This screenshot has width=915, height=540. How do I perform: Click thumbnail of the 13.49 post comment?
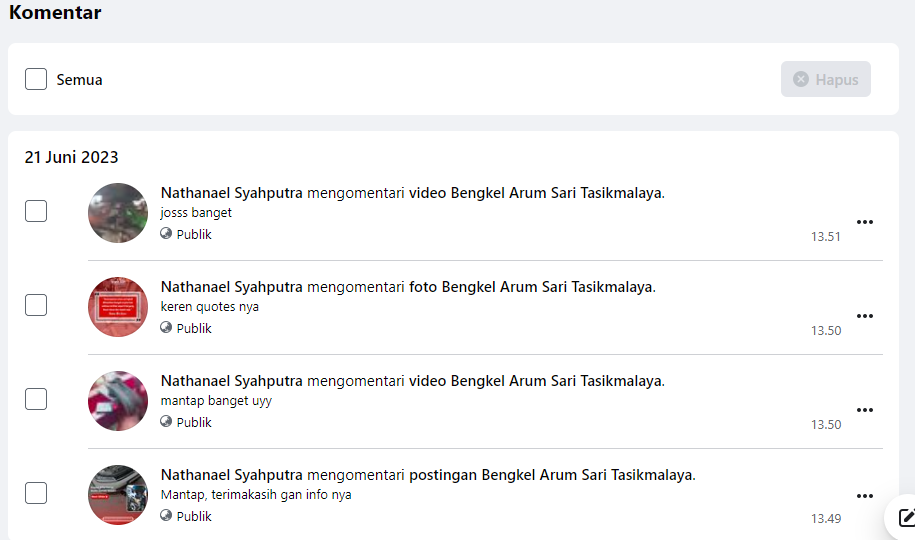coord(118,495)
